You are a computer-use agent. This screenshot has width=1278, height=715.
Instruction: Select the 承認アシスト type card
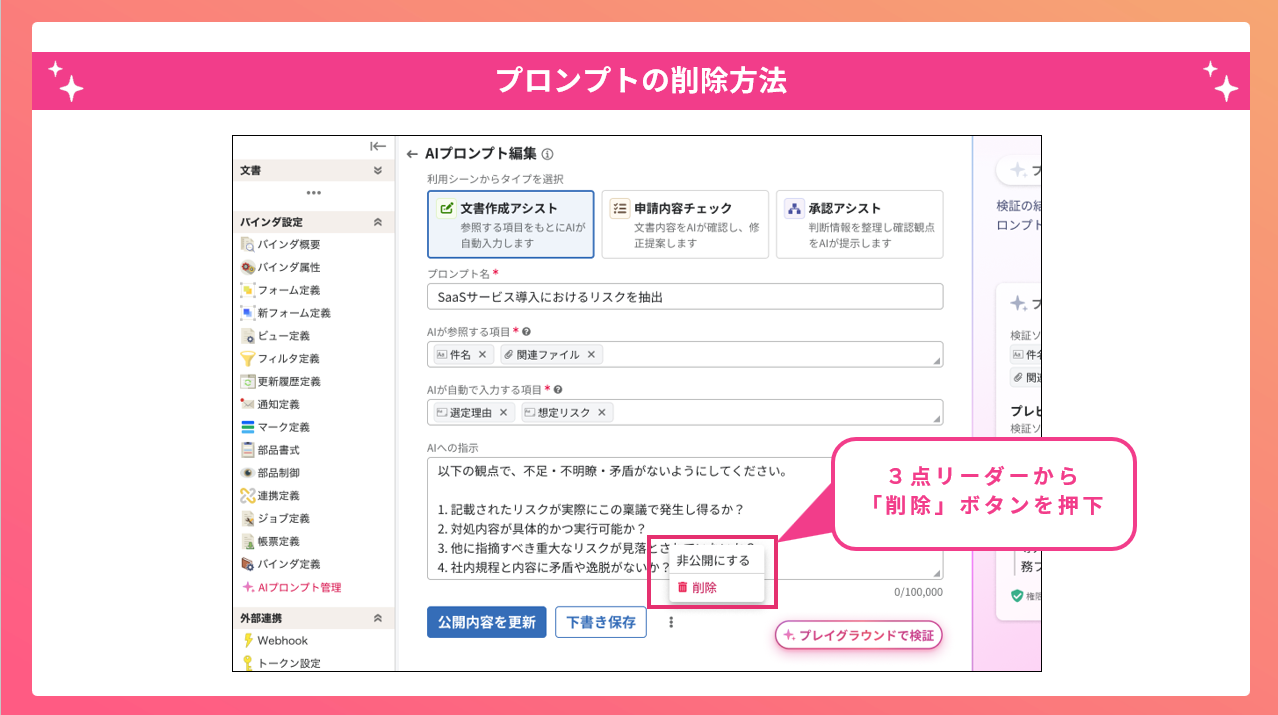(x=860, y=225)
